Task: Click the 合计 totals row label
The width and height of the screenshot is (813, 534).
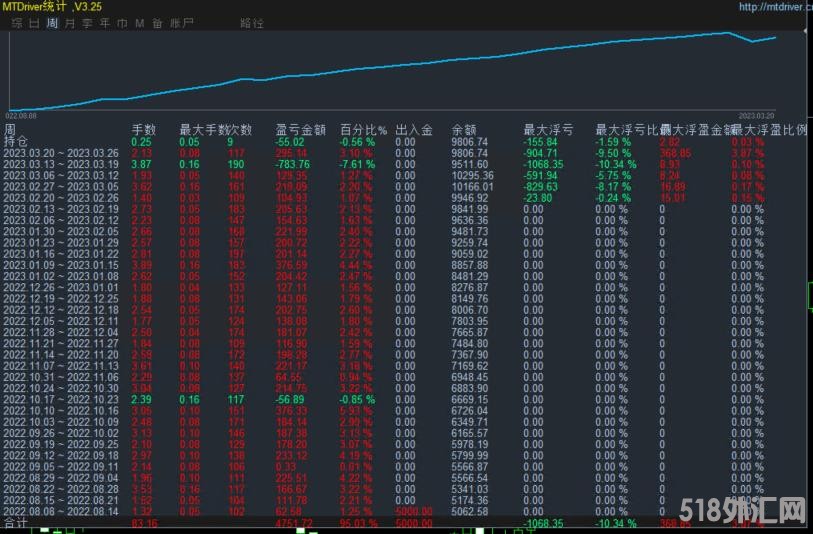Action: coord(16,522)
